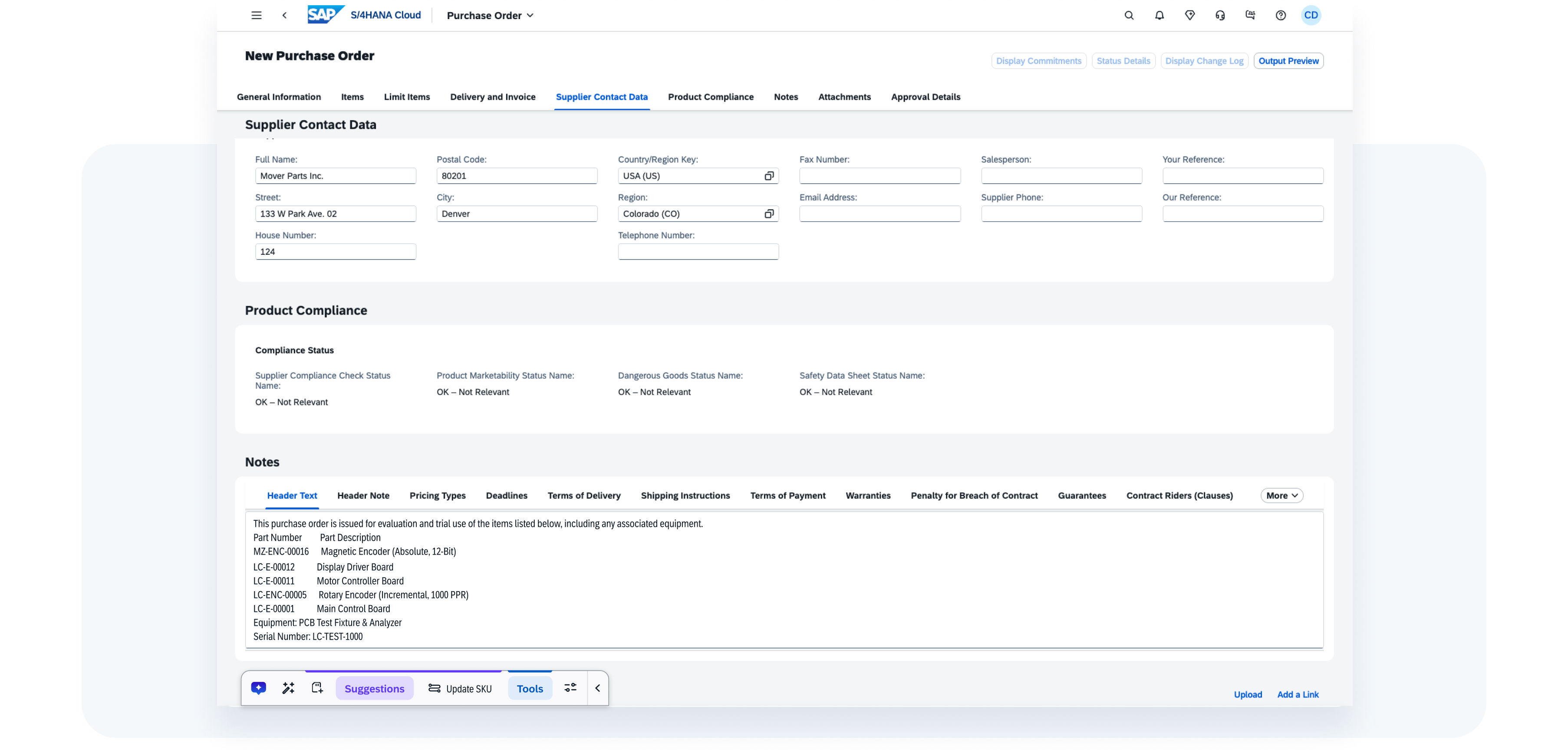Toggle the Suggestions button in floating toolbar
The width and height of the screenshot is (1568, 750).
pos(374,688)
